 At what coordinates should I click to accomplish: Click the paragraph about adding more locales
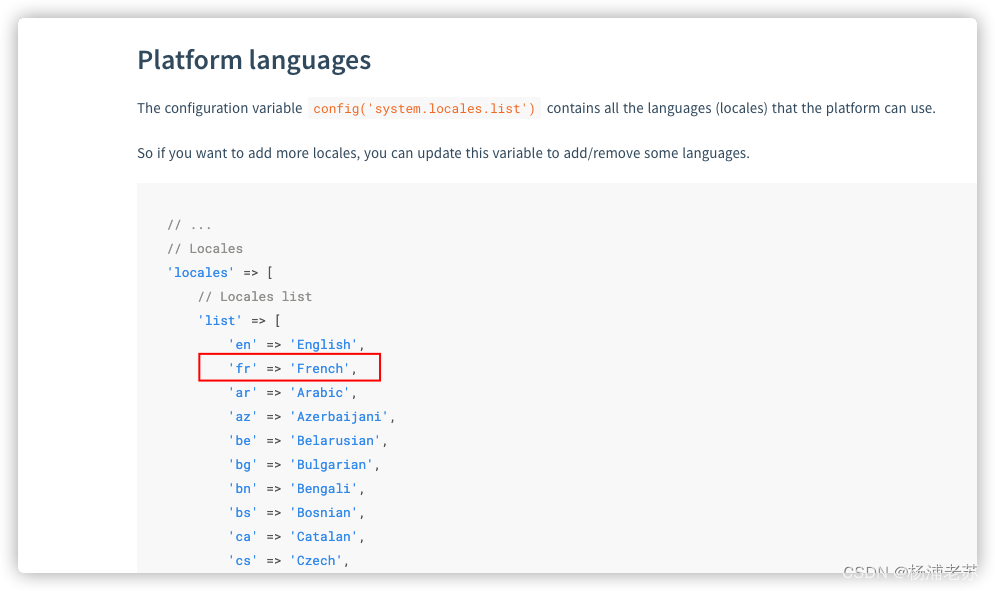click(x=443, y=154)
